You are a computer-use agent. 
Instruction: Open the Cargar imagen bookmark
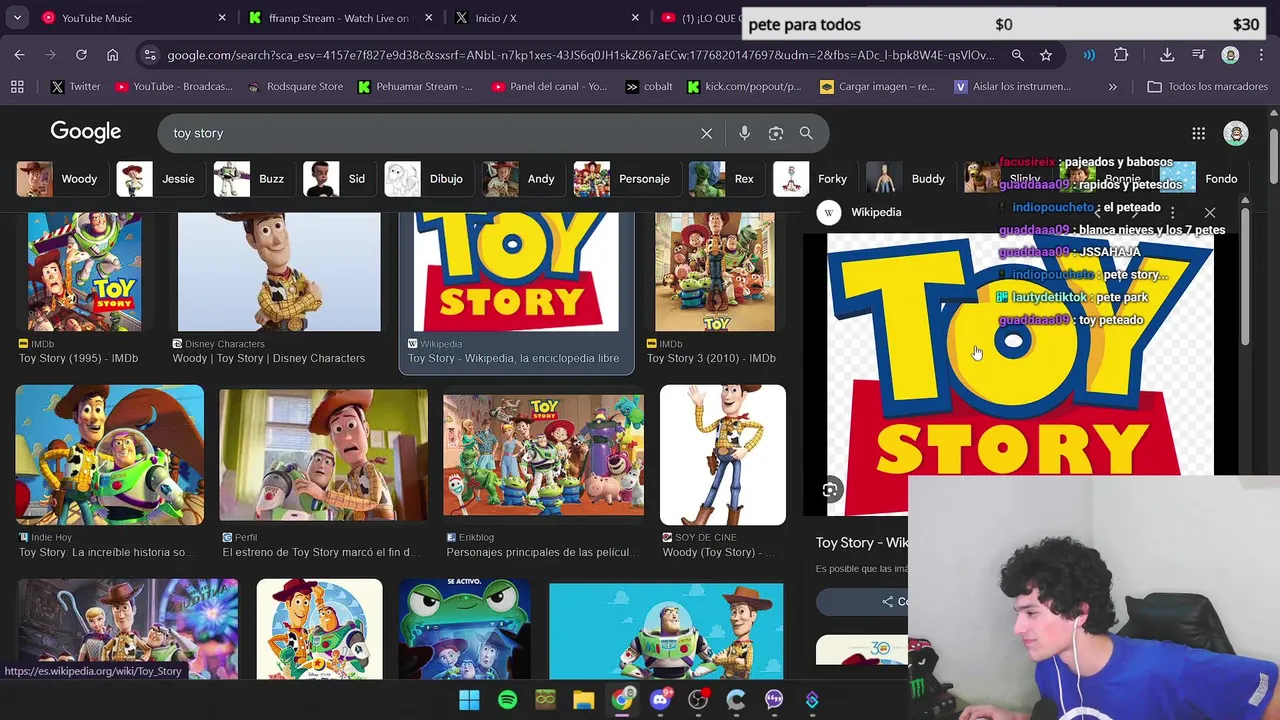pos(877,87)
